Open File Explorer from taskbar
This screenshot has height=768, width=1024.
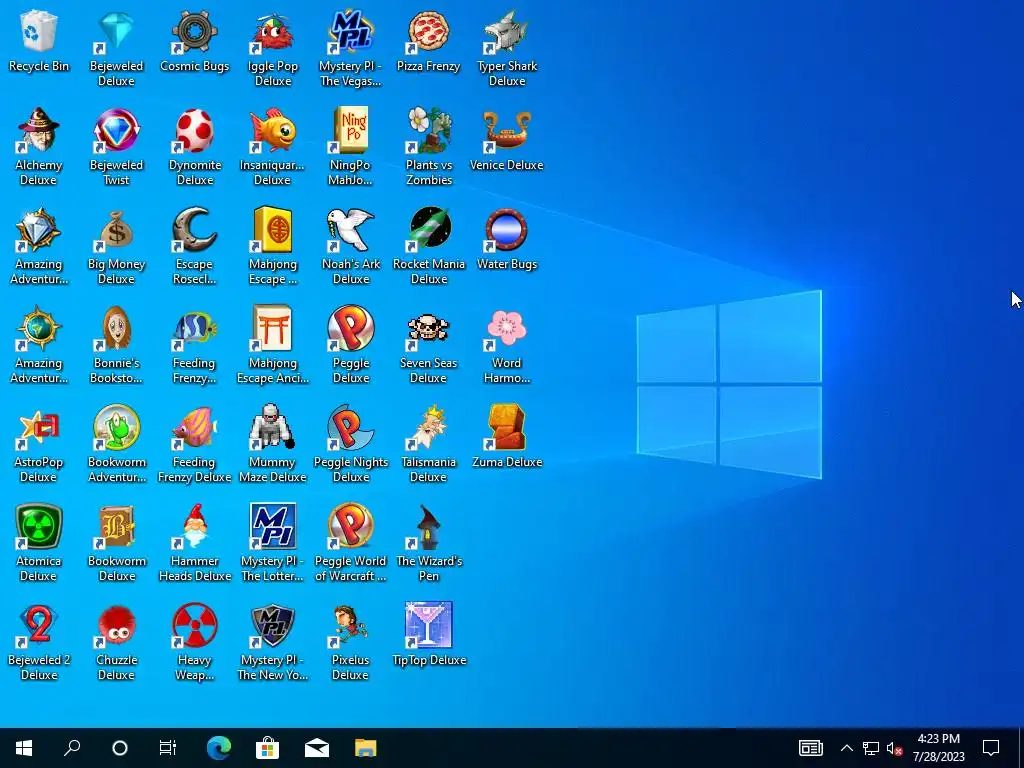point(366,748)
